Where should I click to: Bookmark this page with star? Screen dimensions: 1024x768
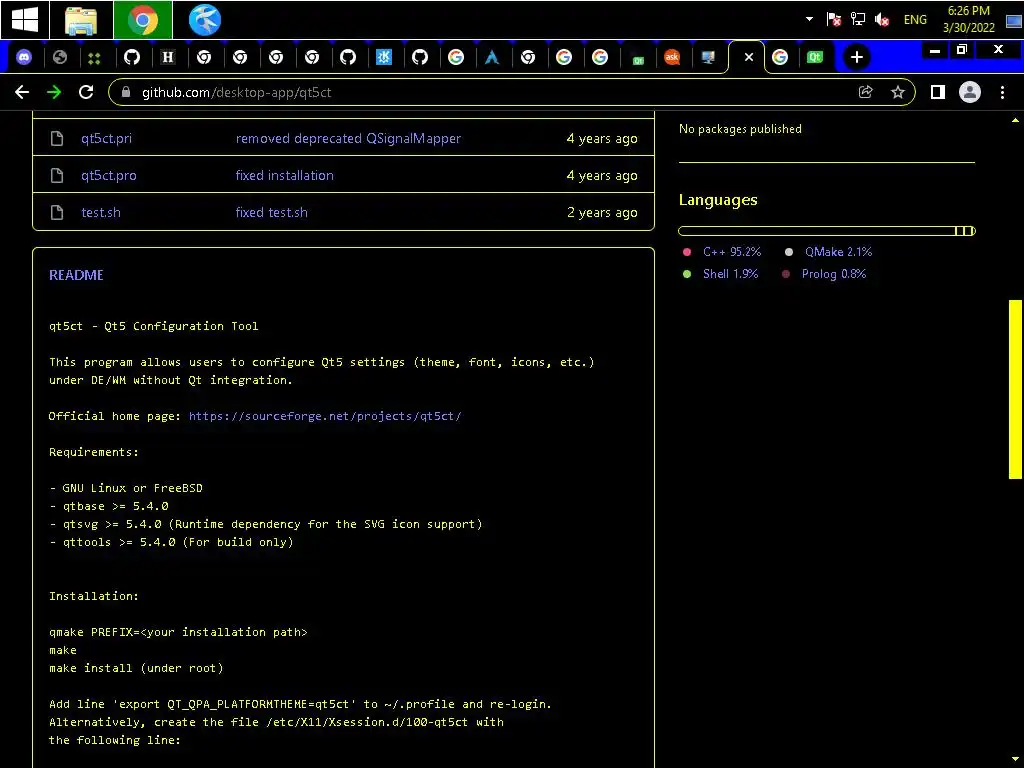tap(898, 92)
